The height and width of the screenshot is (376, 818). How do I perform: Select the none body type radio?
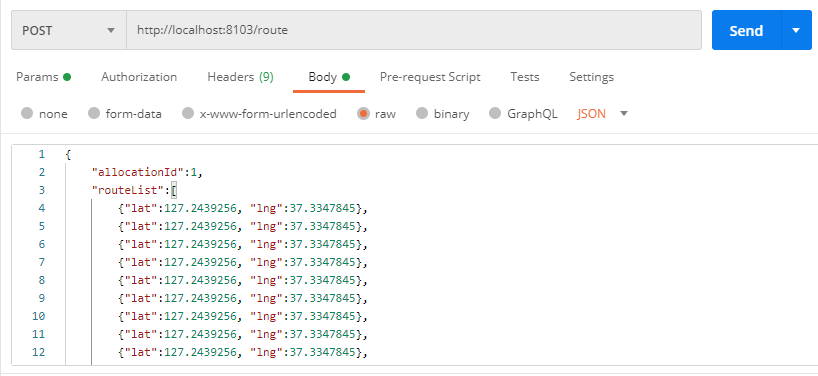pyautogui.click(x=27, y=114)
